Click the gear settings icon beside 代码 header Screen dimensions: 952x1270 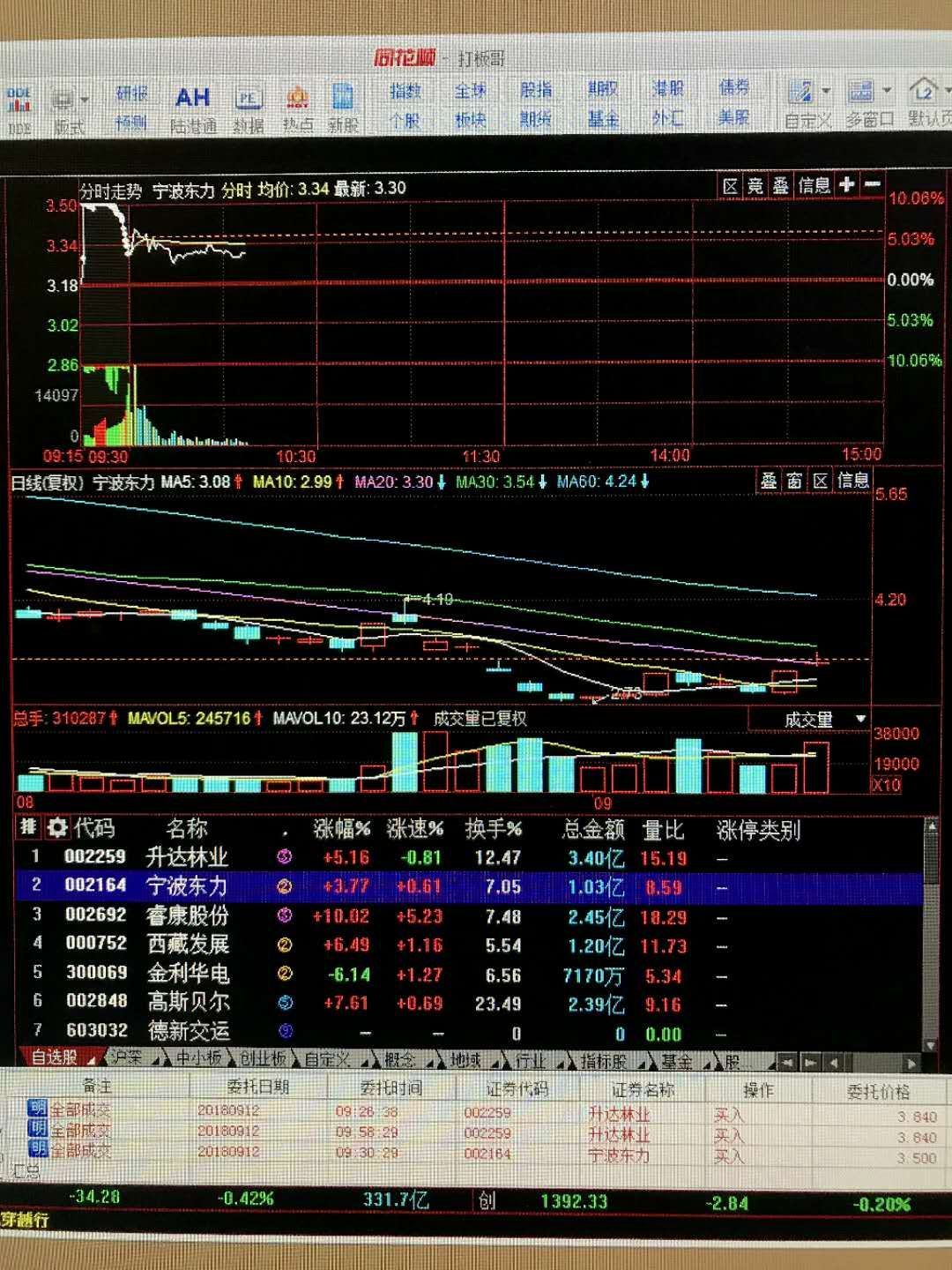click(57, 827)
